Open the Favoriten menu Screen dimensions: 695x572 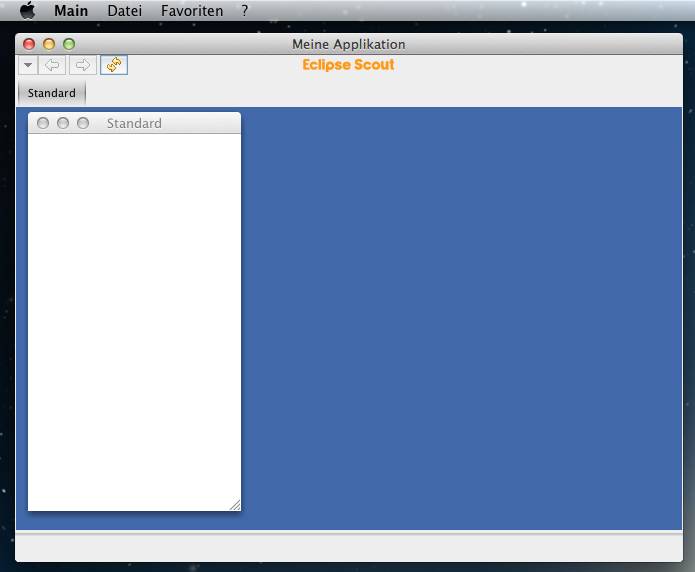[x=192, y=11]
